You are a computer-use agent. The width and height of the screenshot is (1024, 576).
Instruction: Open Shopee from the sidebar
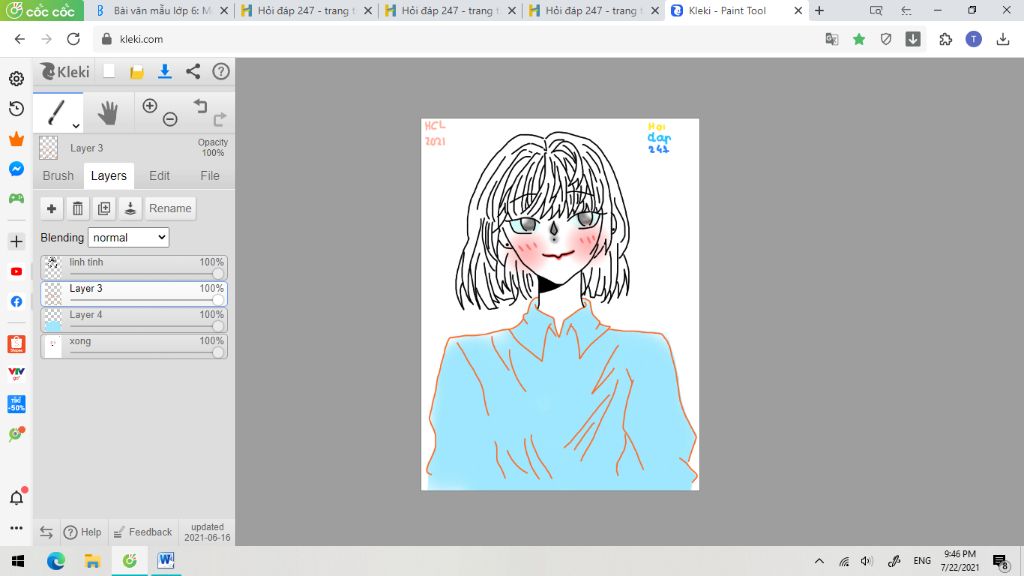click(x=16, y=344)
